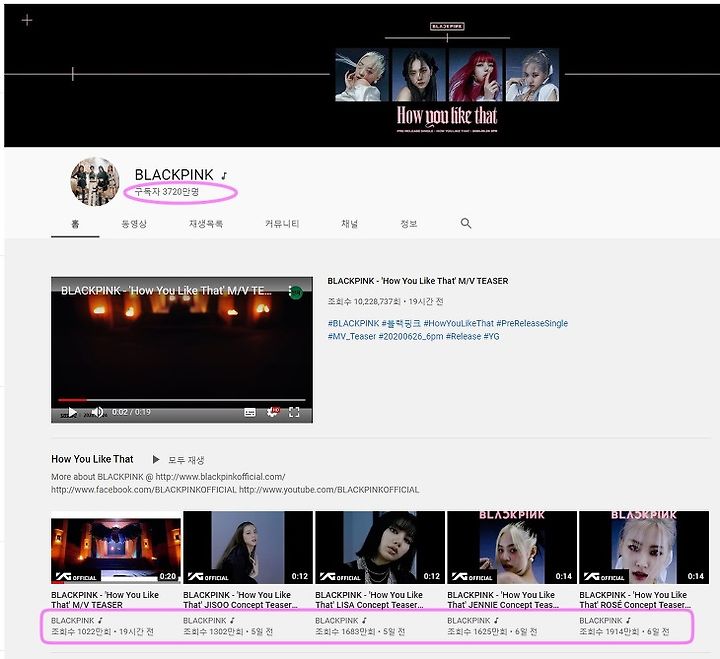Click the BLACKPINK channel avatar

[x=95, y=181]
